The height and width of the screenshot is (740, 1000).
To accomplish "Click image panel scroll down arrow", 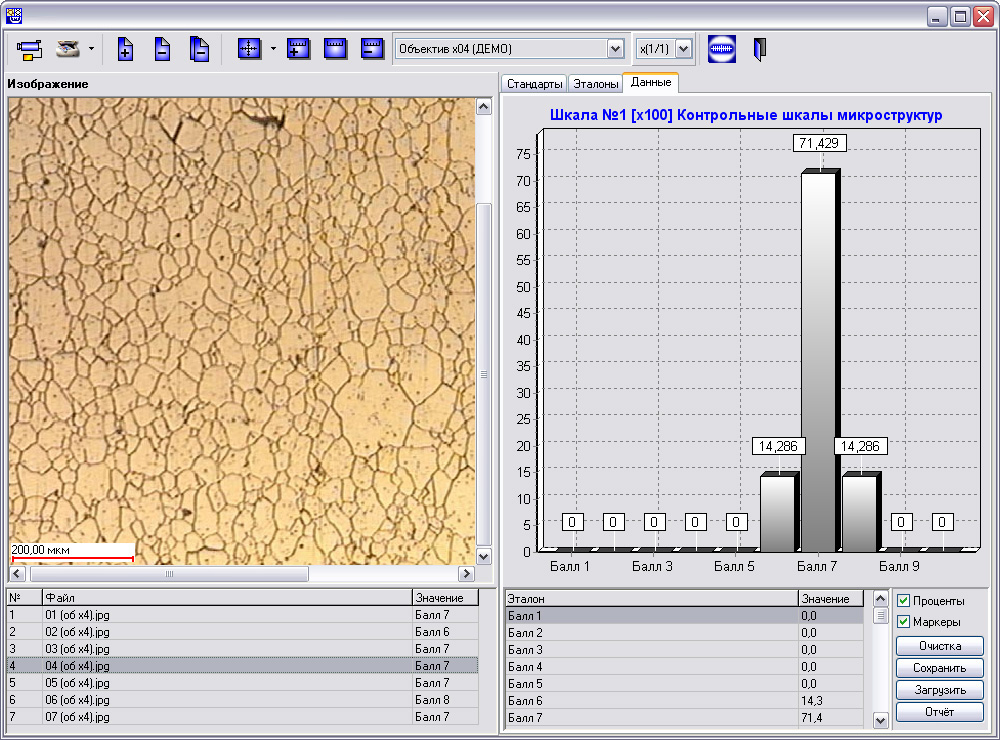I will click(484, 556).
